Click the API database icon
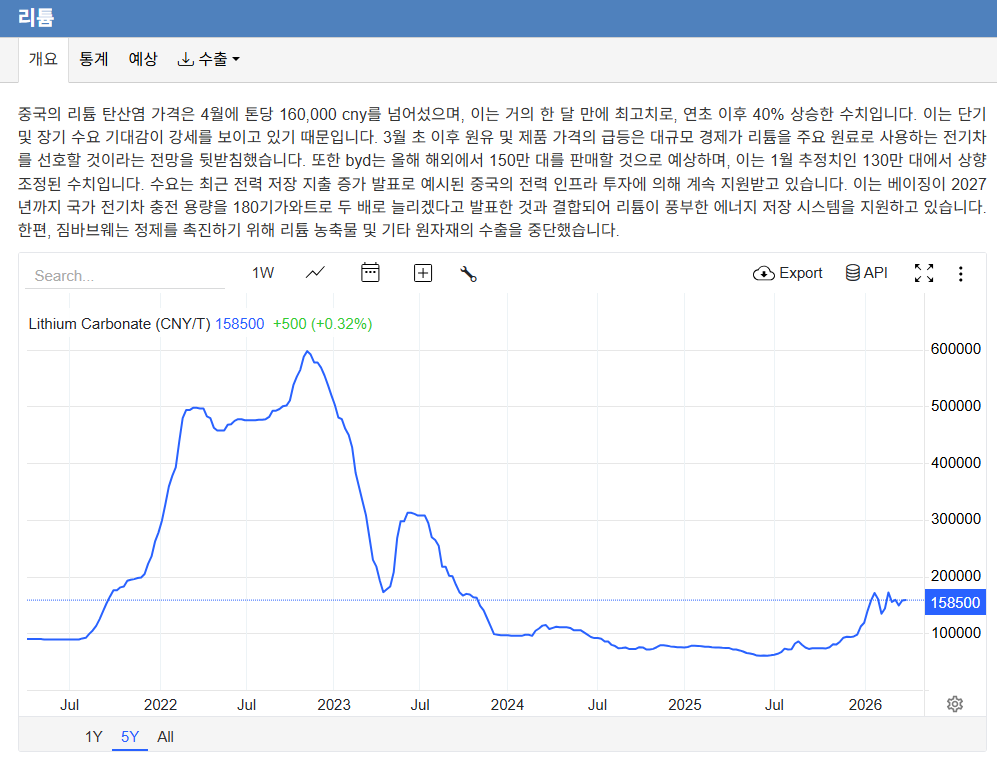 (866, 273)
